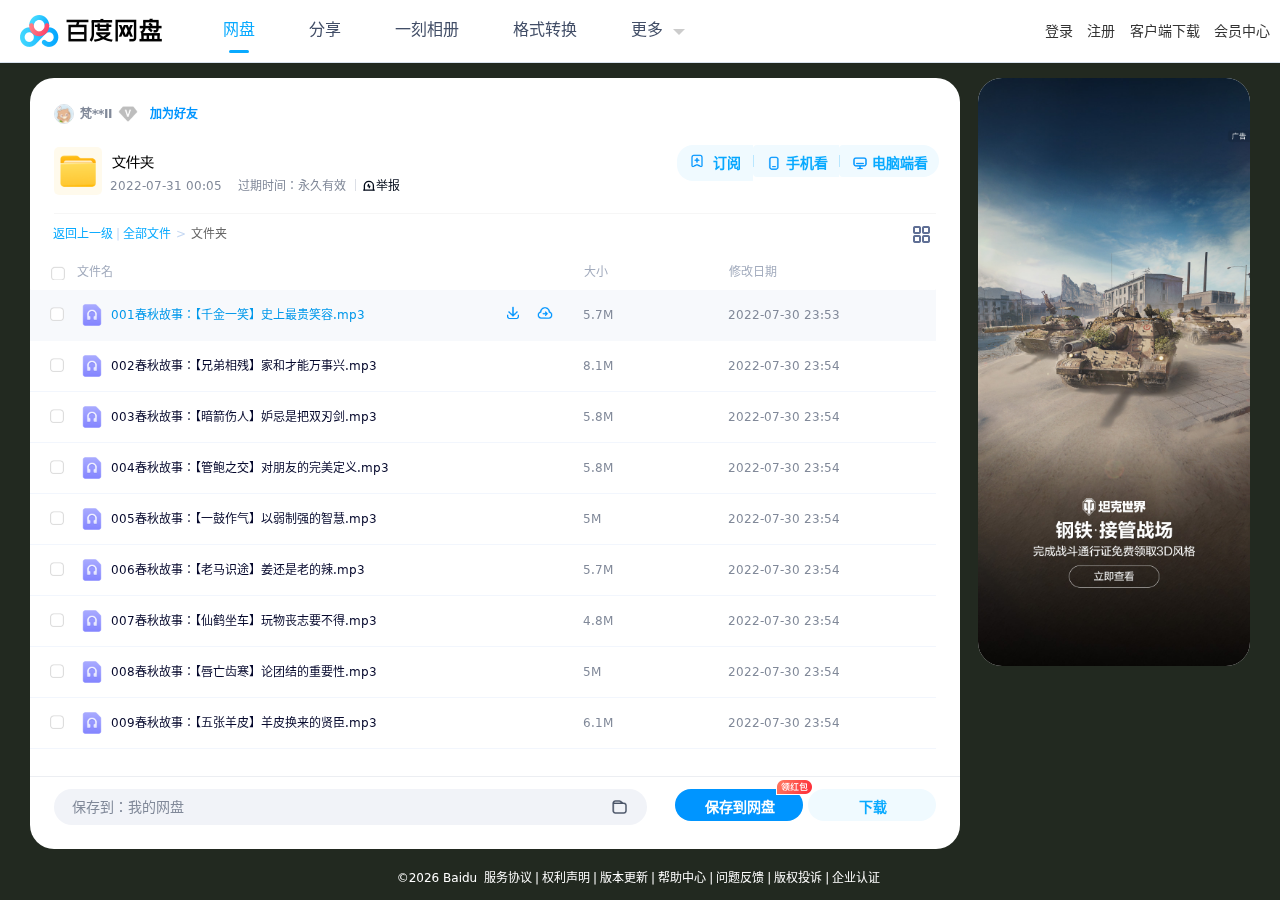
Task: Open the 格式转换 tab
Action: (x=545, y=30)
